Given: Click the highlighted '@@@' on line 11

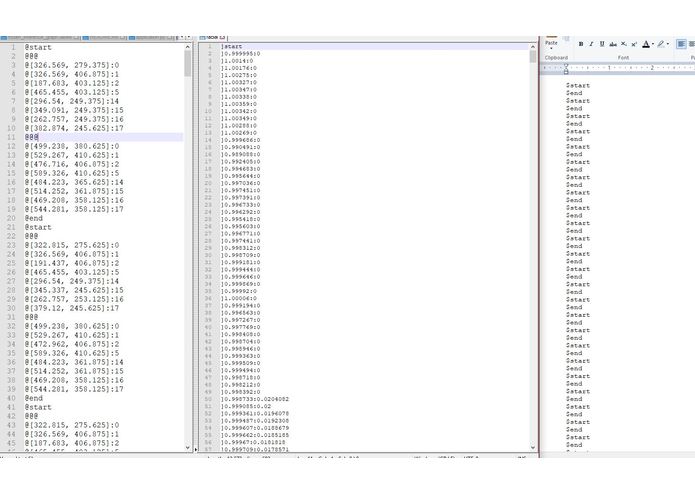Looking at the screenshot, I should (31, 137).
